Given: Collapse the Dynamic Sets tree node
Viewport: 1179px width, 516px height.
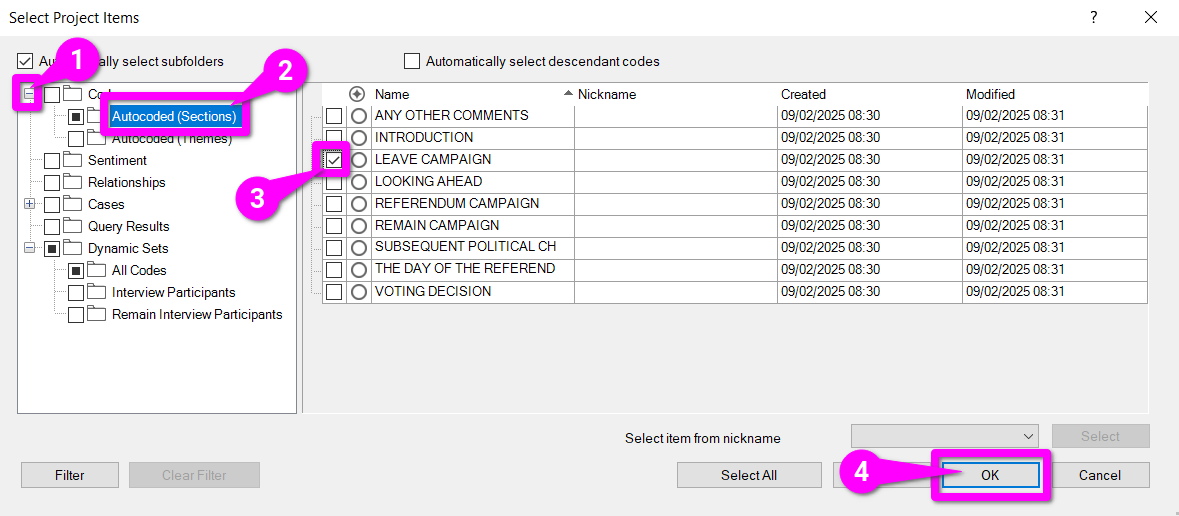Looking at the screenshot, I should tap(29, 248).
